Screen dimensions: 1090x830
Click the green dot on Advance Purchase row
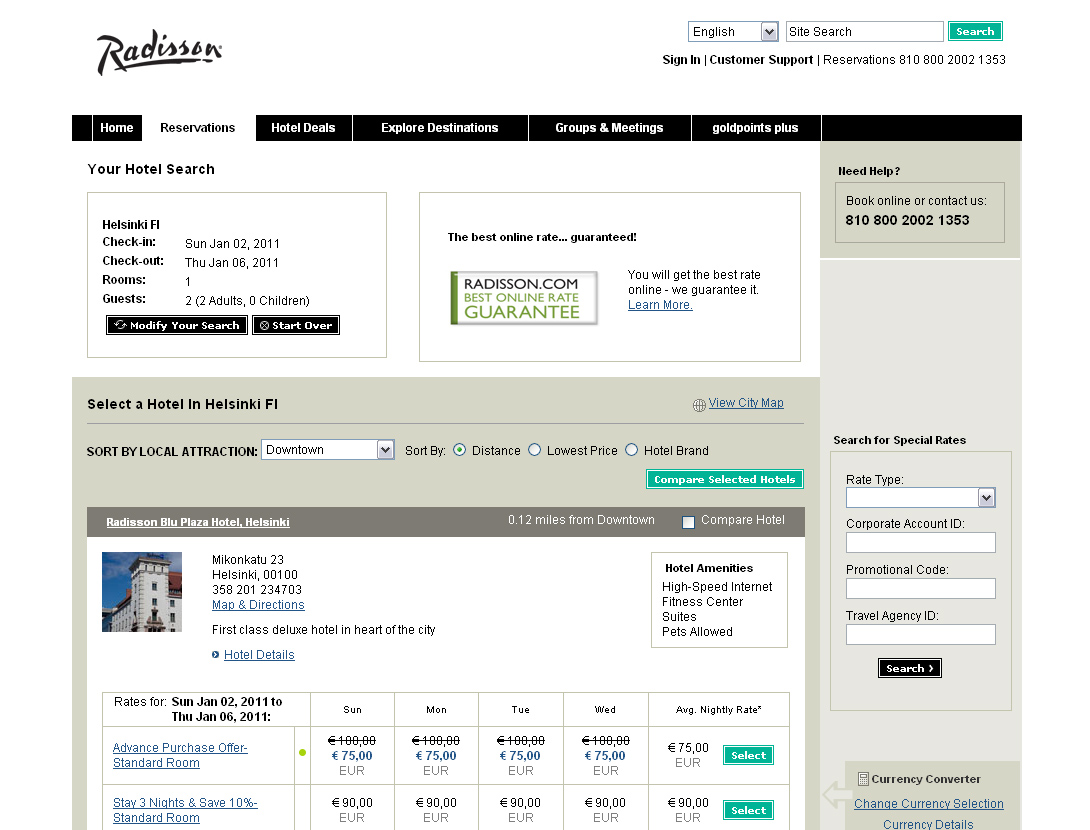coord(302,752)
